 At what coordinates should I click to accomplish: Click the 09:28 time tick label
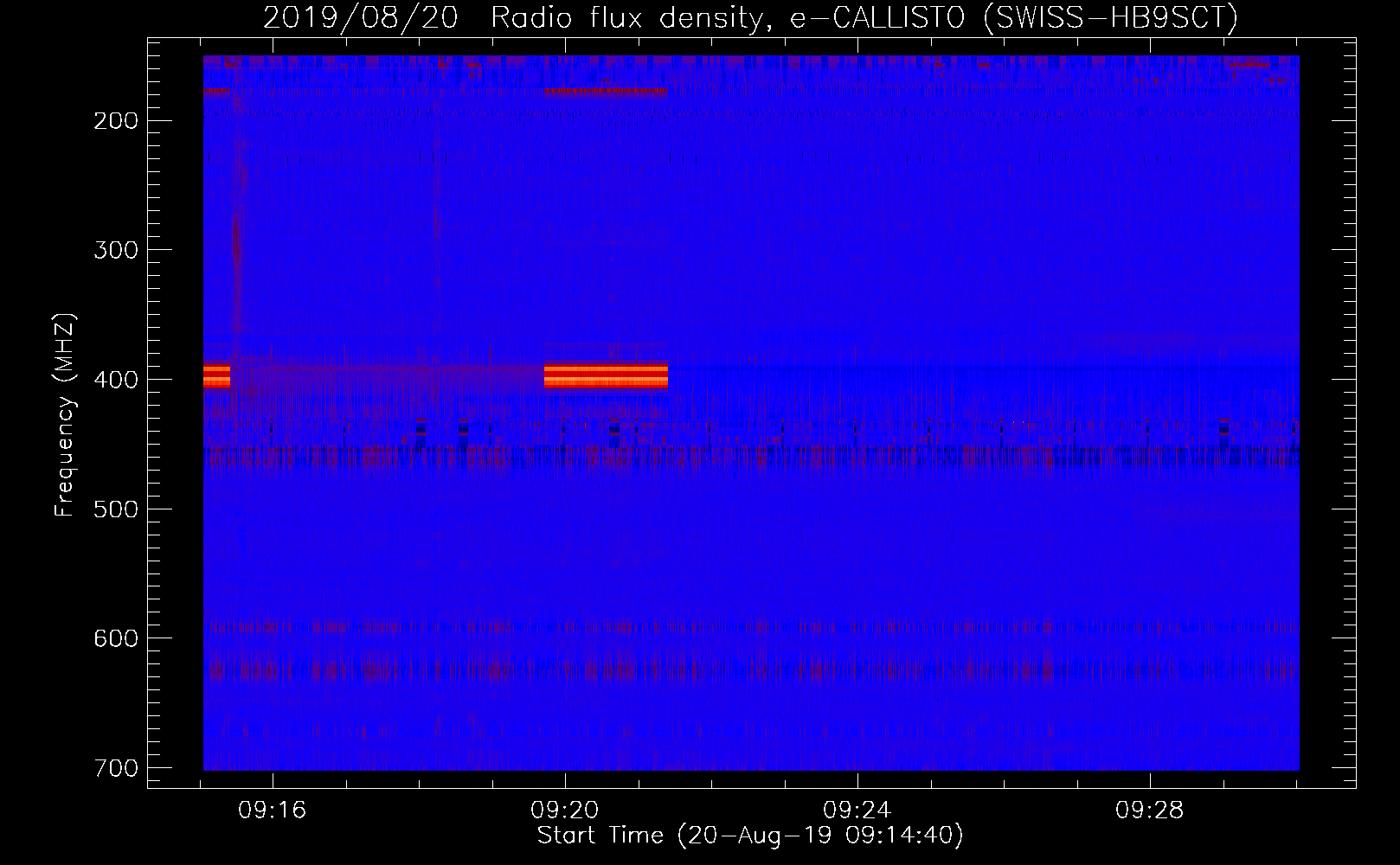pyautogui.click(x=1150, y=811)
